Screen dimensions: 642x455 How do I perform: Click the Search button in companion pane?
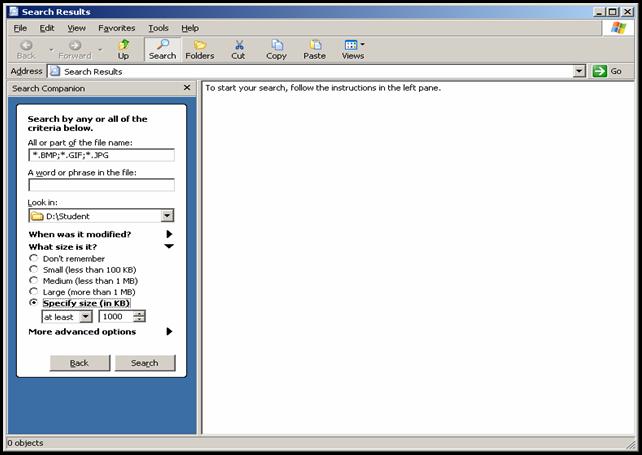(x=145, y=363)
